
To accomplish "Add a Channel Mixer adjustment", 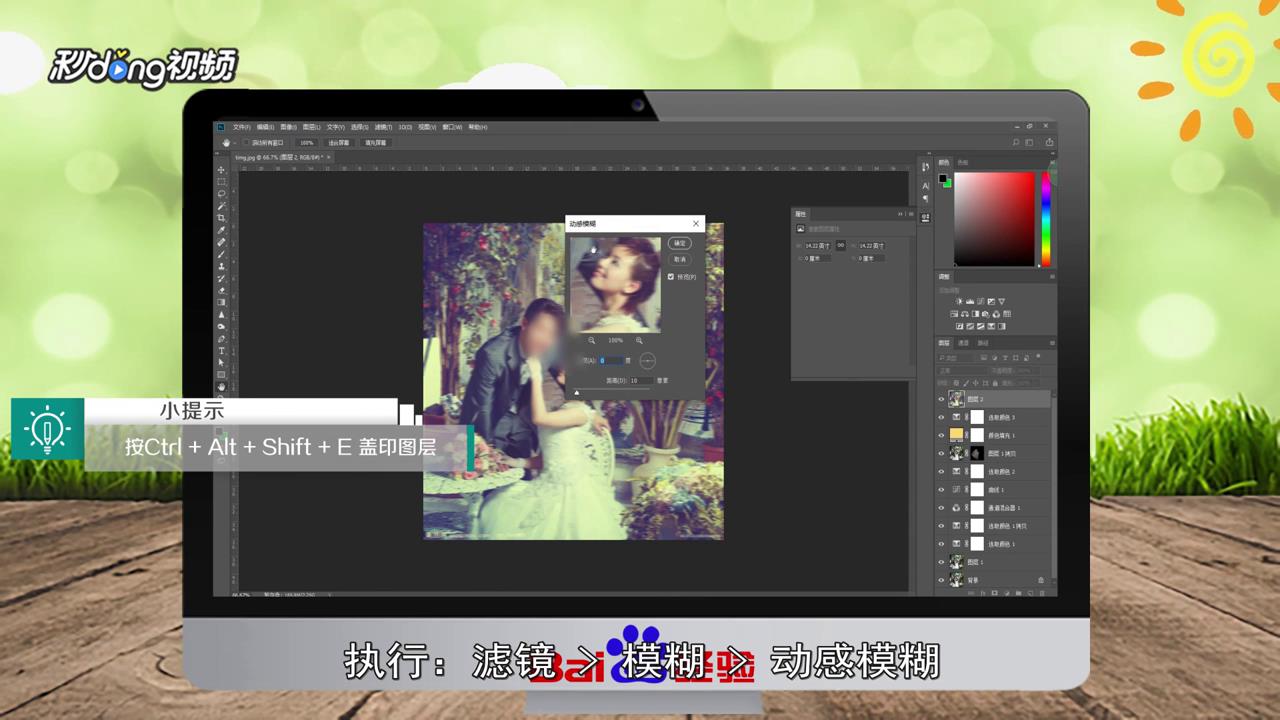I will coord(996,314).
